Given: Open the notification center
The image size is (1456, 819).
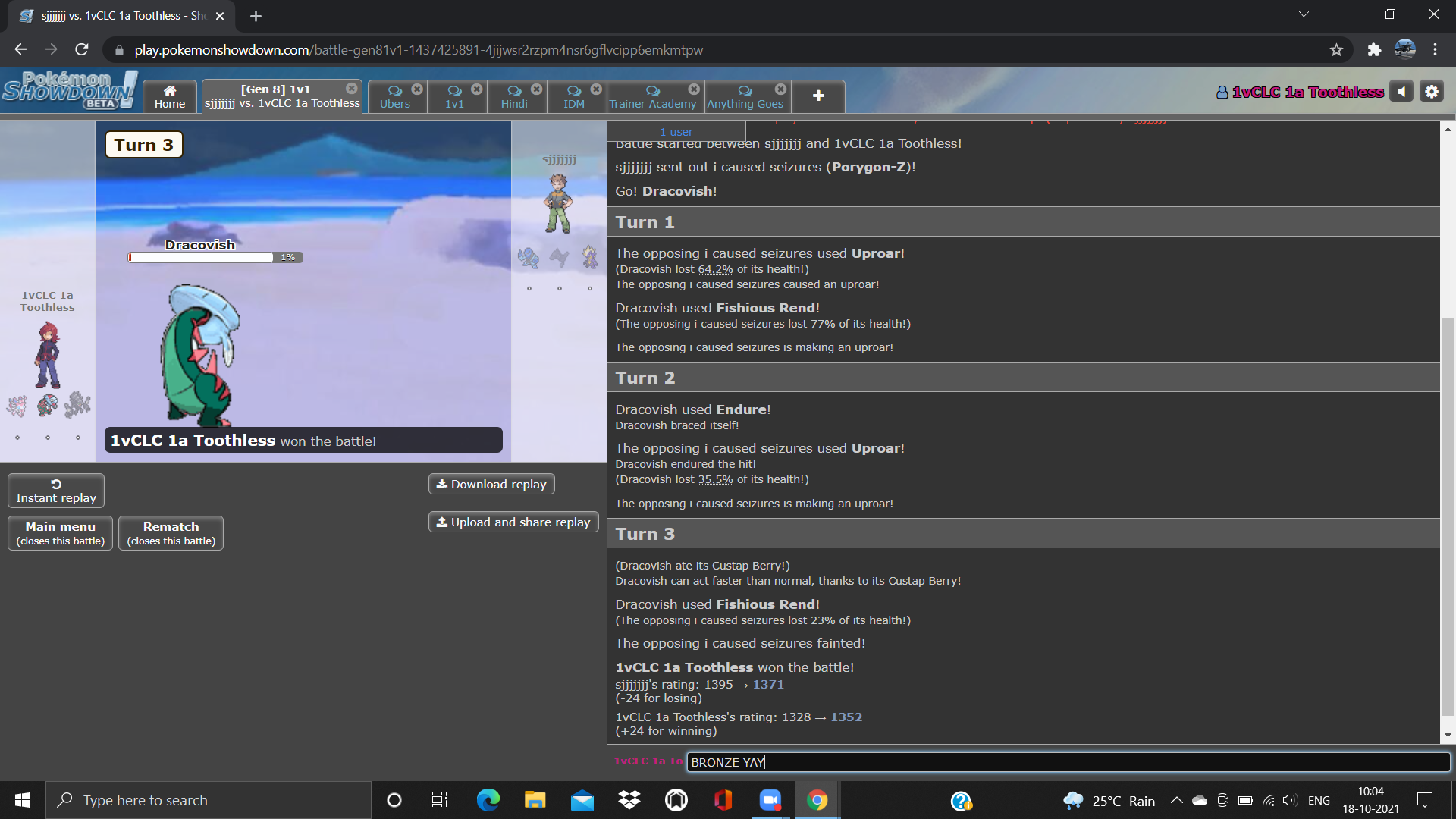Looking at the screenshot, I should 1425,800.
